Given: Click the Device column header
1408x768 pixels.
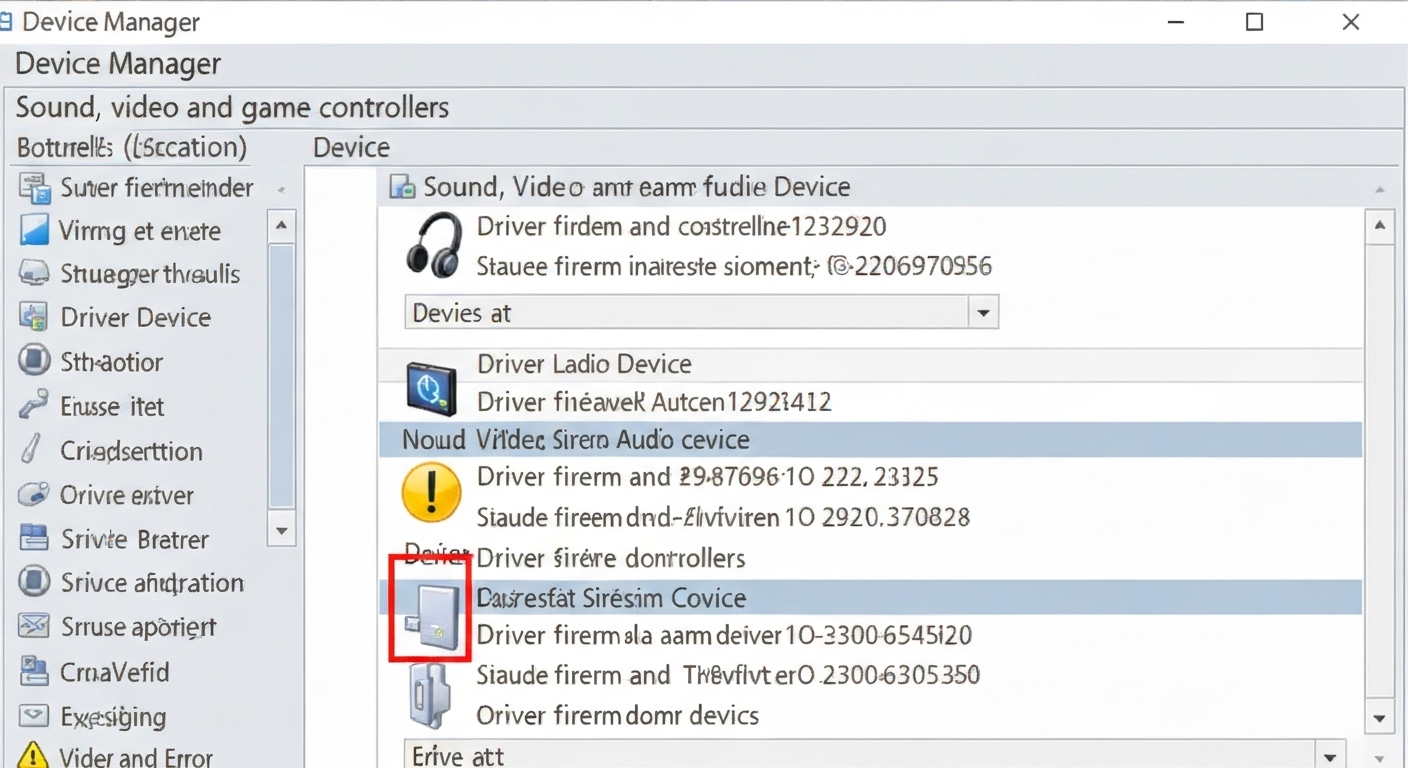Looking at the screenshot, I should coord(351,147).
